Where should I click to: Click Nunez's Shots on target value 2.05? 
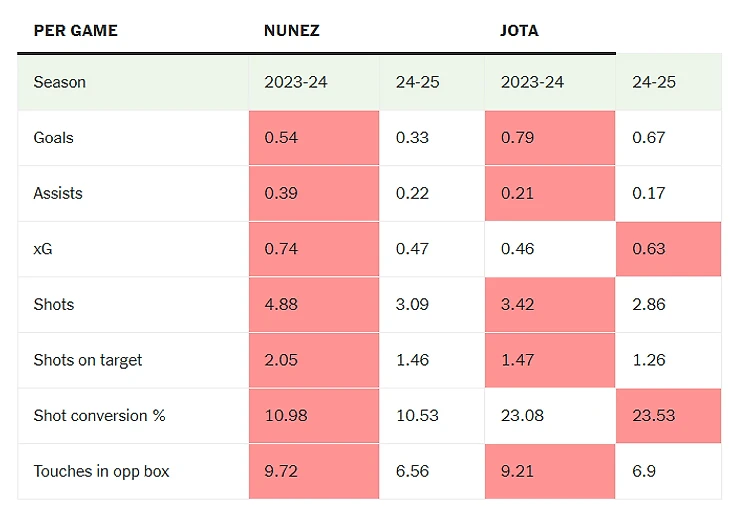tap(281, 360)
